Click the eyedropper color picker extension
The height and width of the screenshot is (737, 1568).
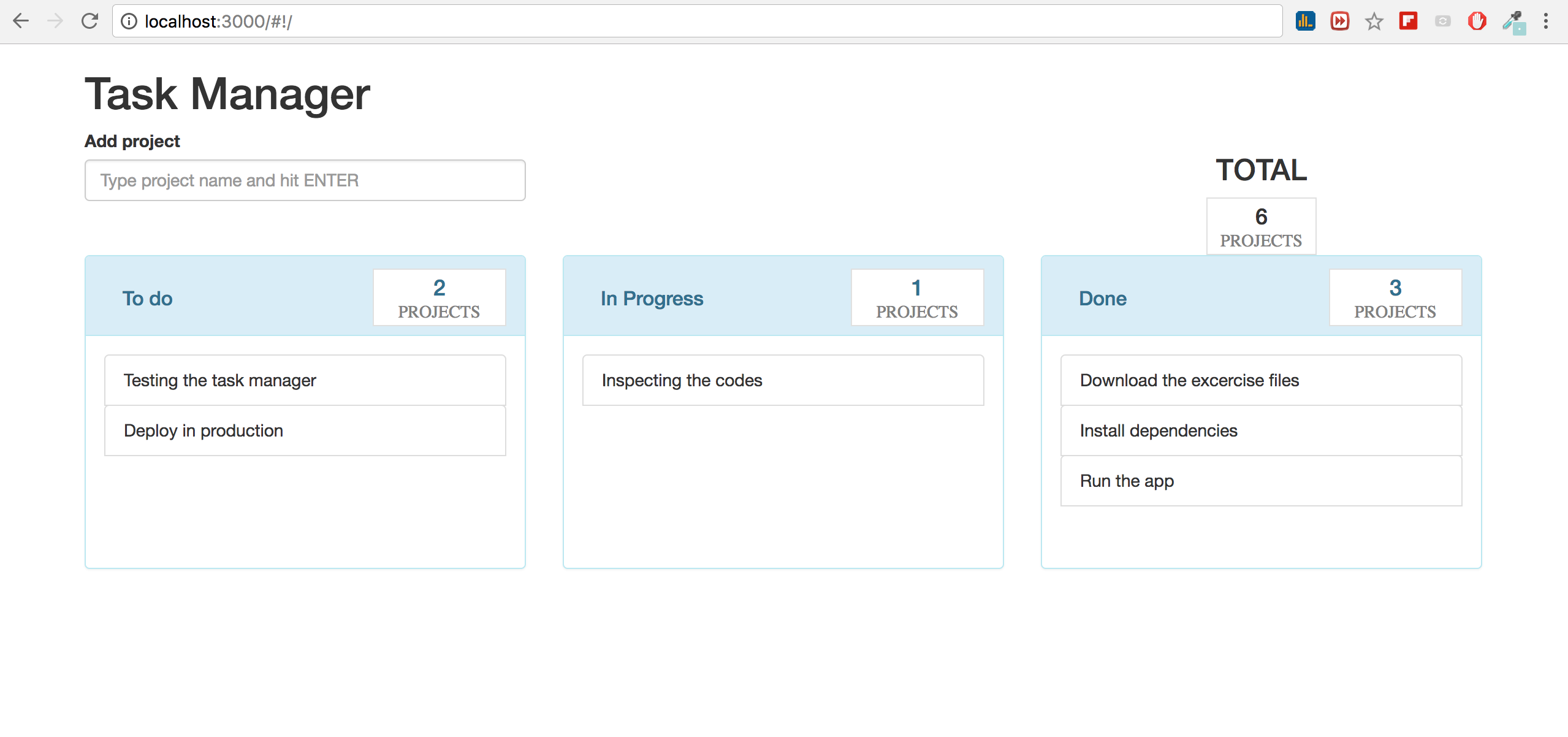1512,21
